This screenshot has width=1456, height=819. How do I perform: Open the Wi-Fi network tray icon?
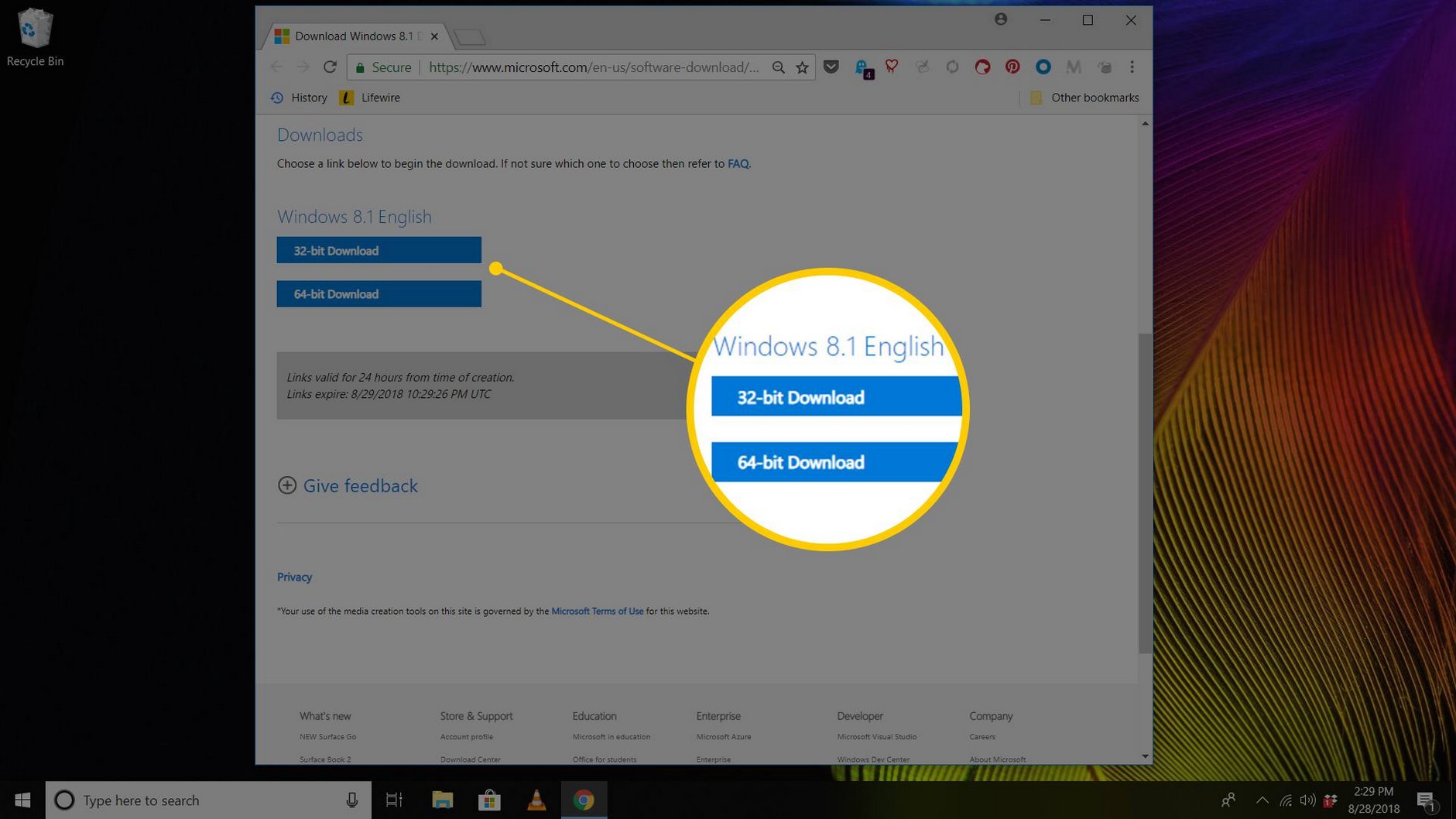[1285, 800]
